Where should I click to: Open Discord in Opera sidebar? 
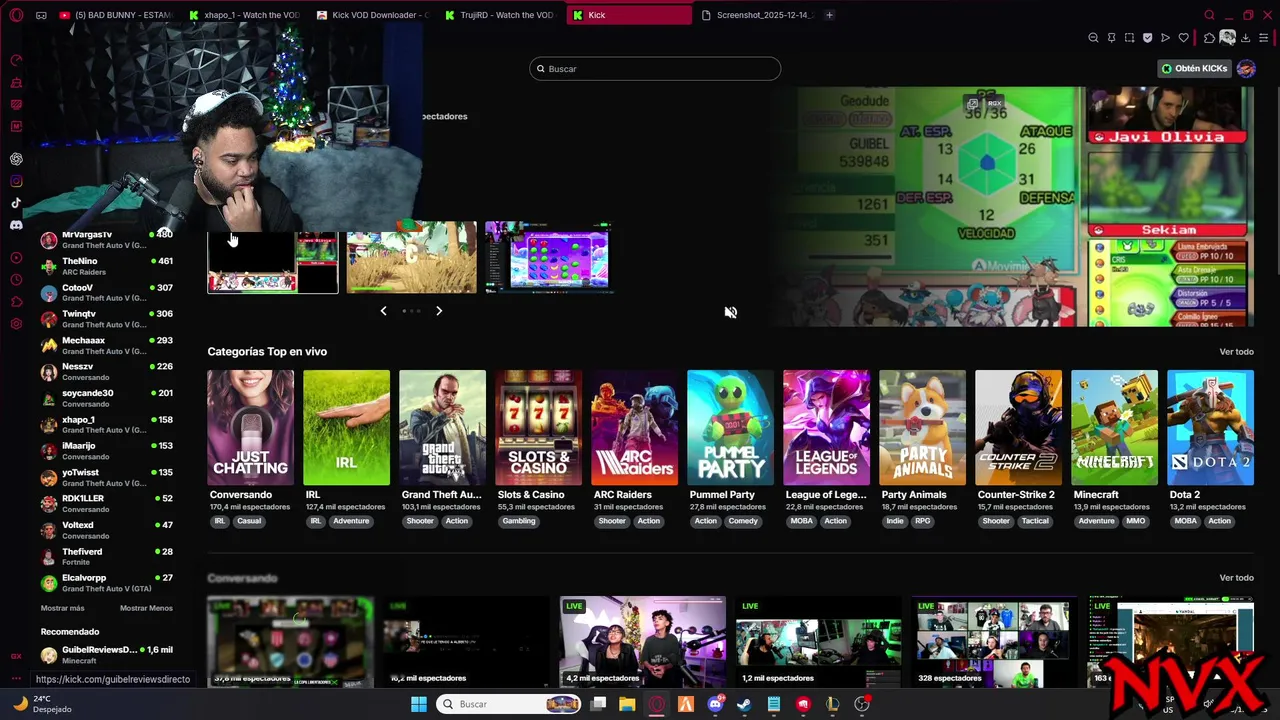(16, 225)
